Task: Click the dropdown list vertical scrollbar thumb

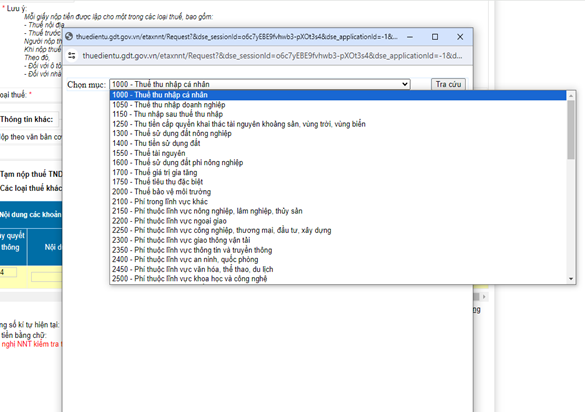Action: (571, 130)
